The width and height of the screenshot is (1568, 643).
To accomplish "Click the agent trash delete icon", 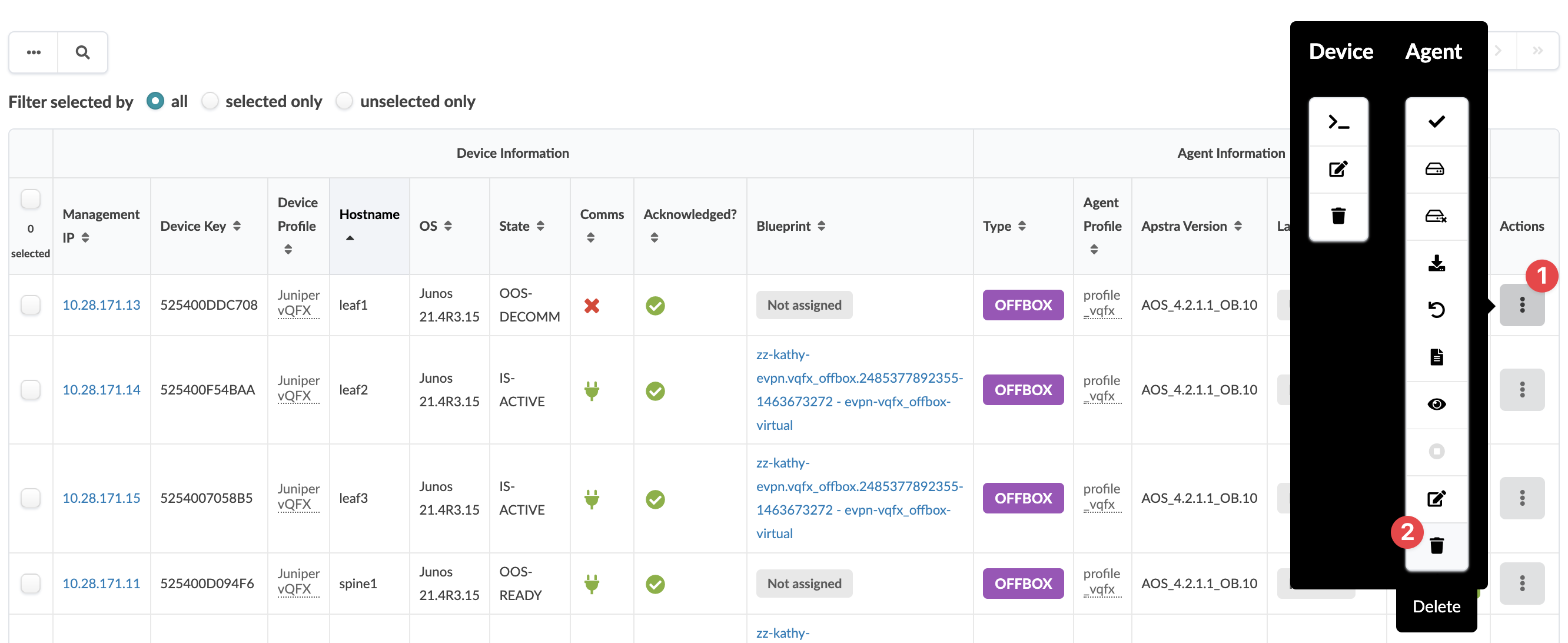I will point(1436,546).
